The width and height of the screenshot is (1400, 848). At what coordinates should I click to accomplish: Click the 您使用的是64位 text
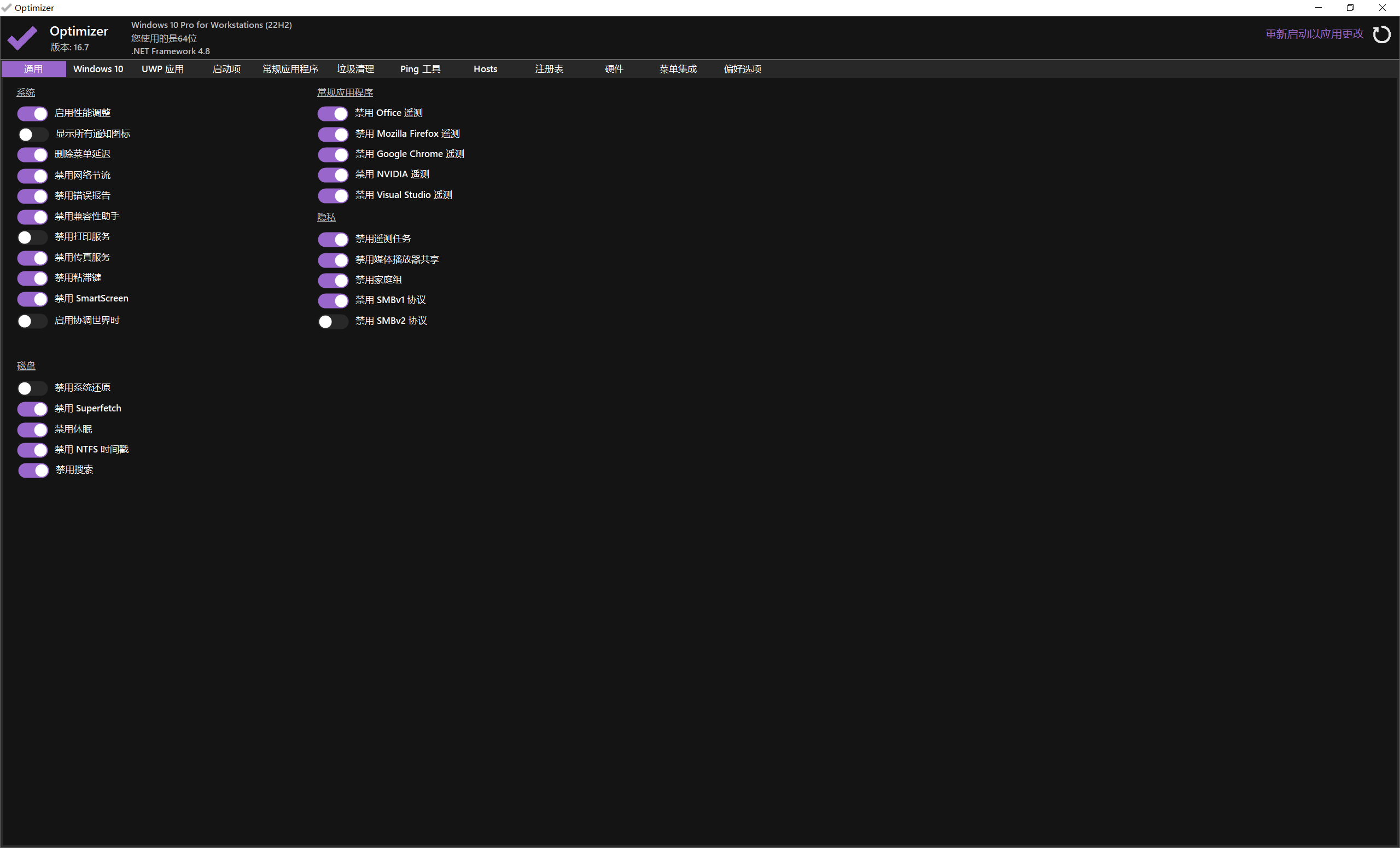[x=164, y=38]
